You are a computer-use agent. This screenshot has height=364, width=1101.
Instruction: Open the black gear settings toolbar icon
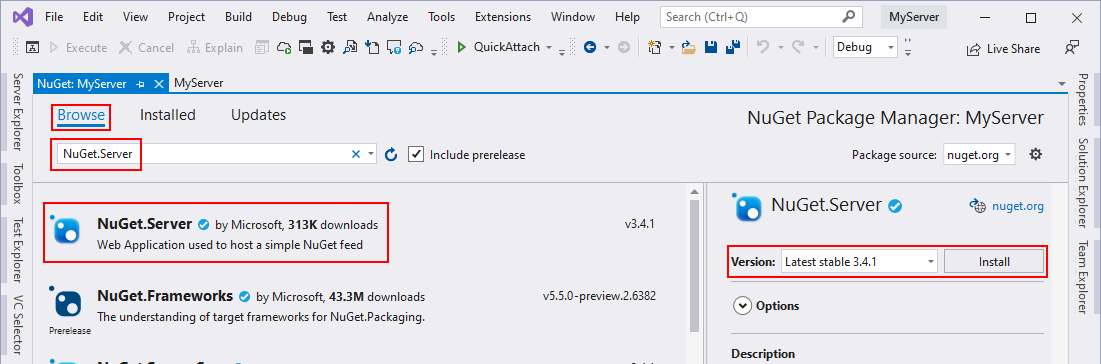pos(327,48)
